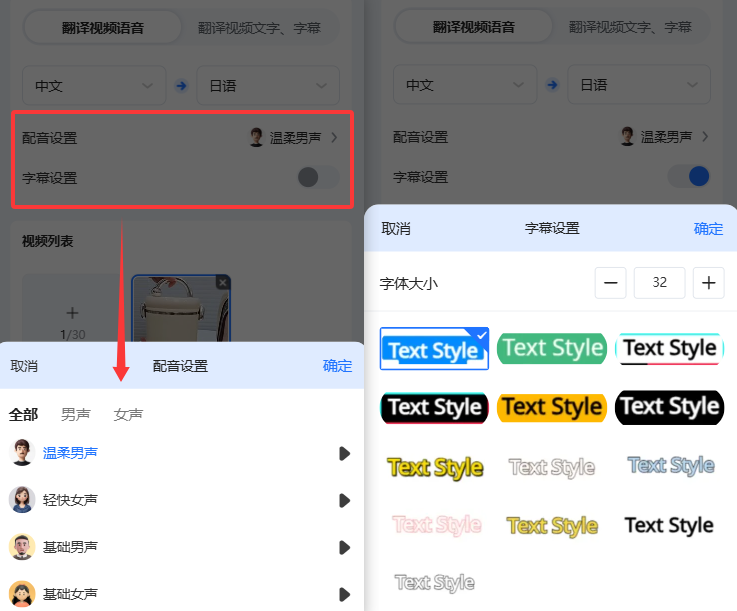
Task: Open 中文 source language dropdown in left panel
Action: coord(94,86)
